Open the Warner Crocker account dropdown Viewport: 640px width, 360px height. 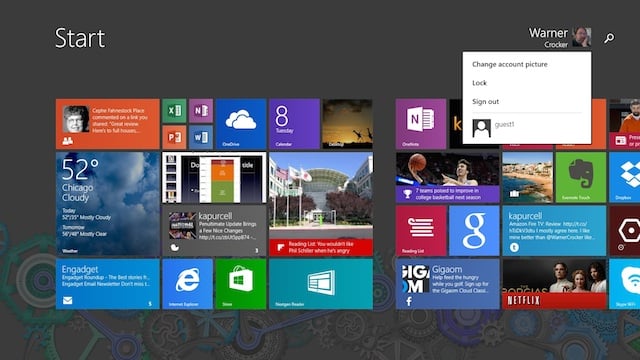coord(560,38)
